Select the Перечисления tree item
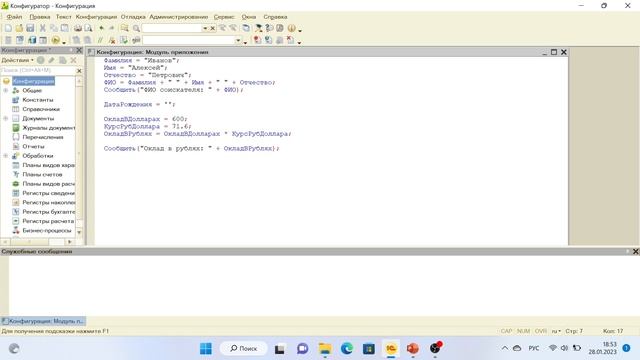Screen dimensions: 640x360 (43, 137)
